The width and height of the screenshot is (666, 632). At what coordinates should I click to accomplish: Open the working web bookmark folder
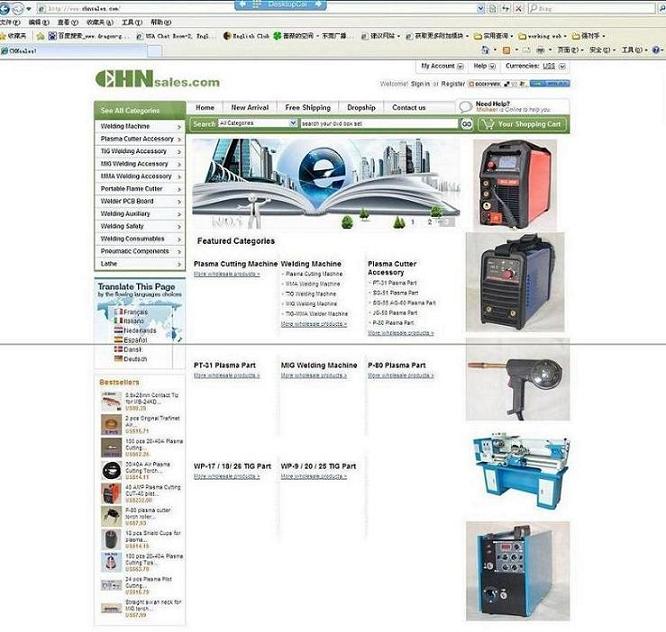click(x=542, y=36)
